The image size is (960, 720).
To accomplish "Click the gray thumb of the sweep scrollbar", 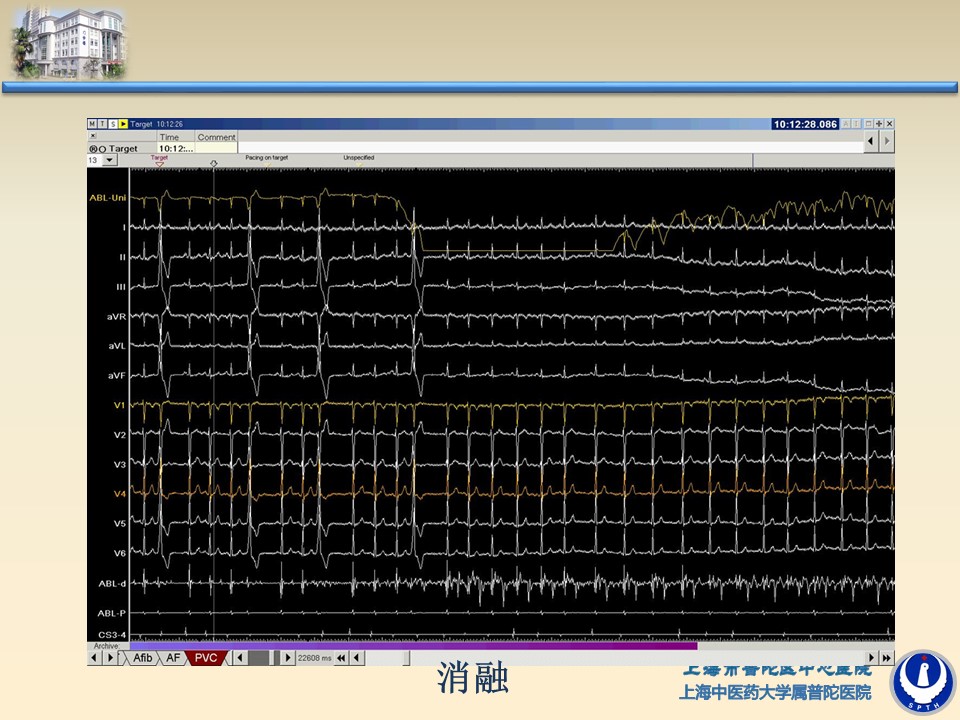I will [258, 658].
